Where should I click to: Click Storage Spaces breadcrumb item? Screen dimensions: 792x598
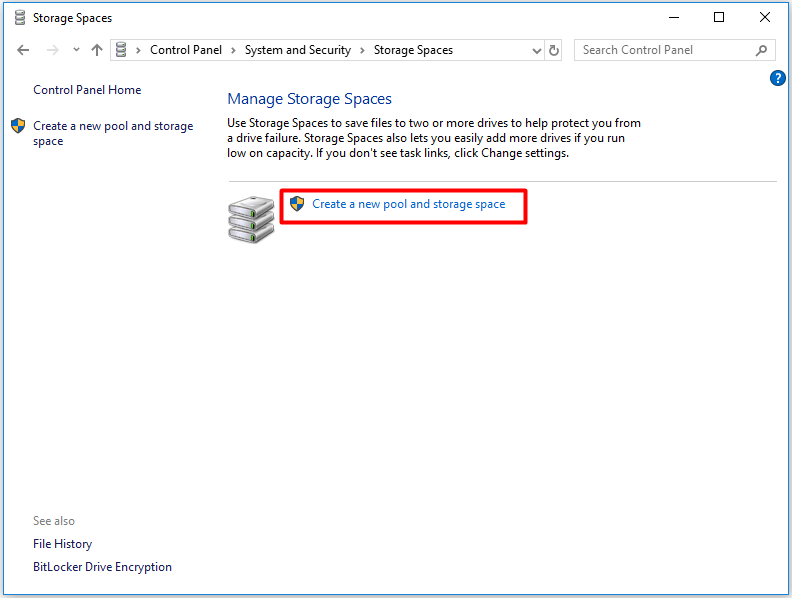click(413, 50)
